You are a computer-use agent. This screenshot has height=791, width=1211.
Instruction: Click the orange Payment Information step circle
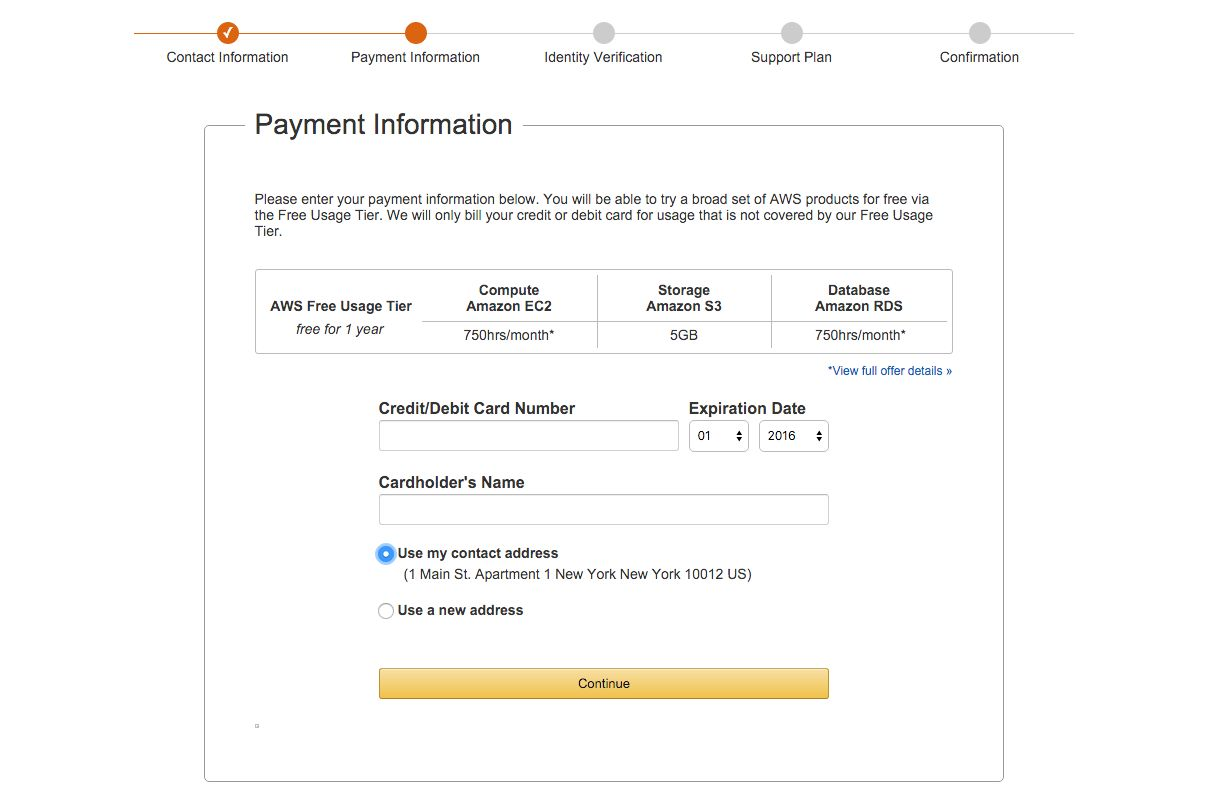pyautogui.click(x=416, y=33)
